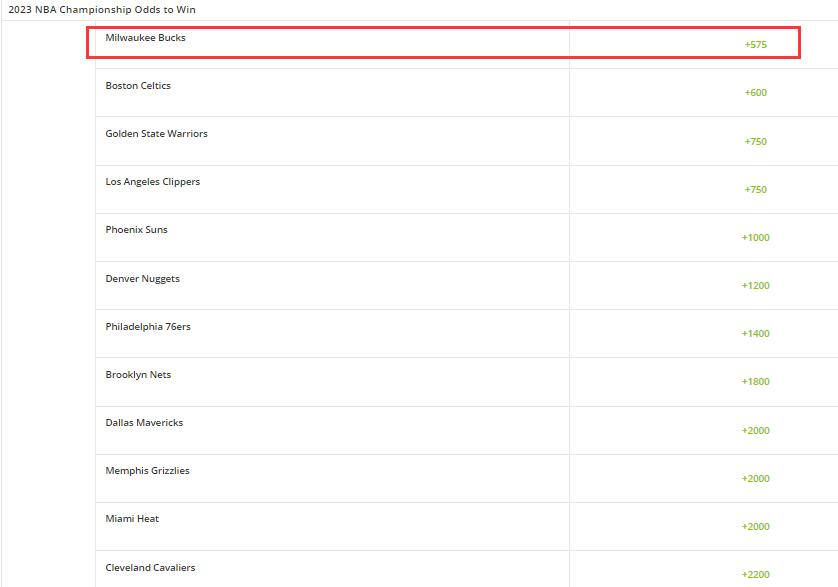Click the +2000 odds for Dallas Mavericks

click(x=756, y=430)
